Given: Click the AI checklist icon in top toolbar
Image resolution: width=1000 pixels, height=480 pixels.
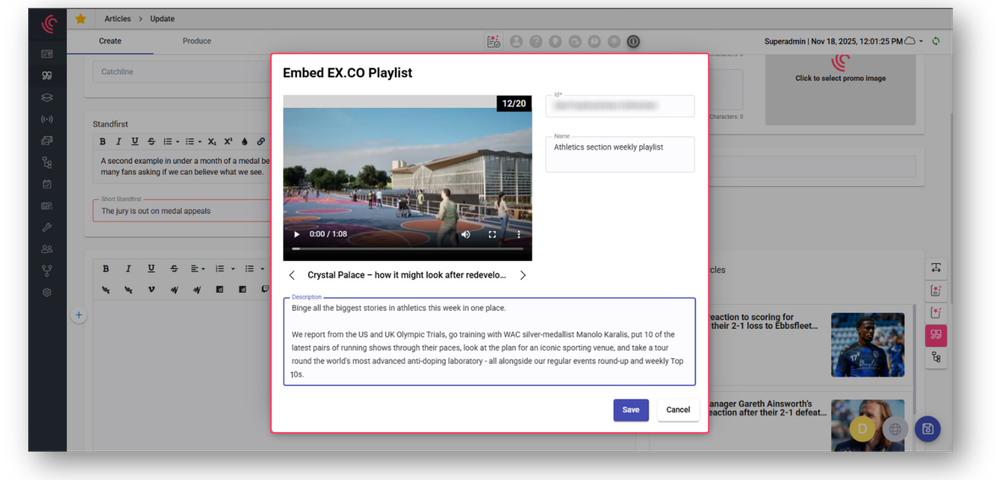Looking at the screenshot, I should 493,41.
